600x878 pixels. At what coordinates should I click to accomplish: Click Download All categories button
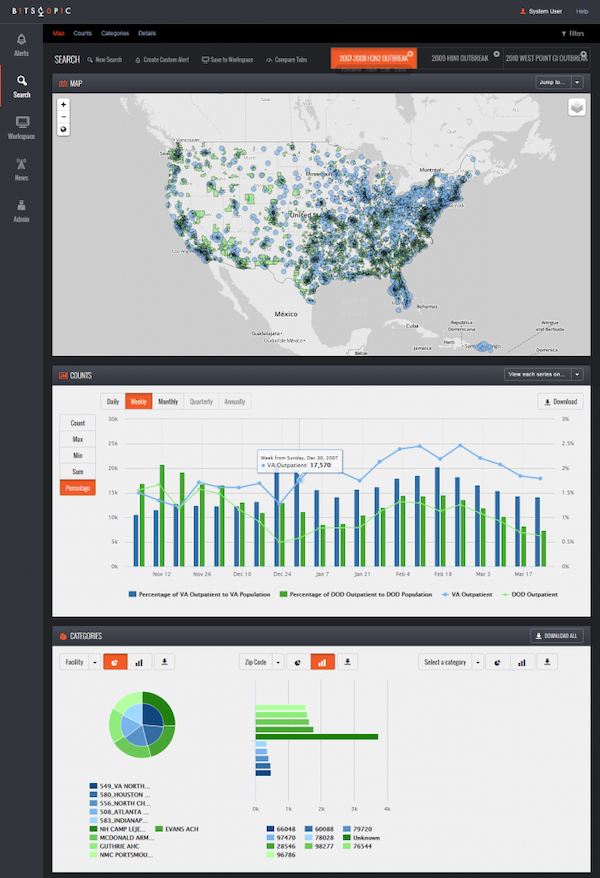tap(557, 636)
